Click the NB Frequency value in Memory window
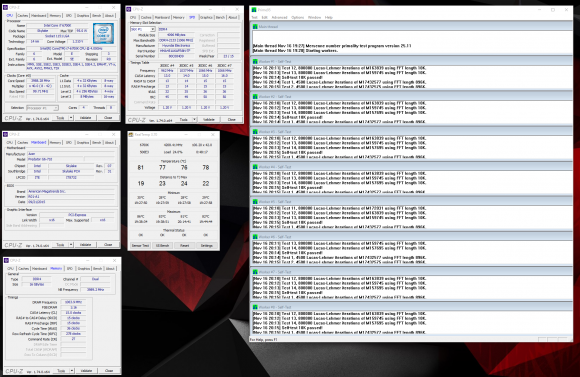This screenshot has width=580, height=377. coord(95,290)
